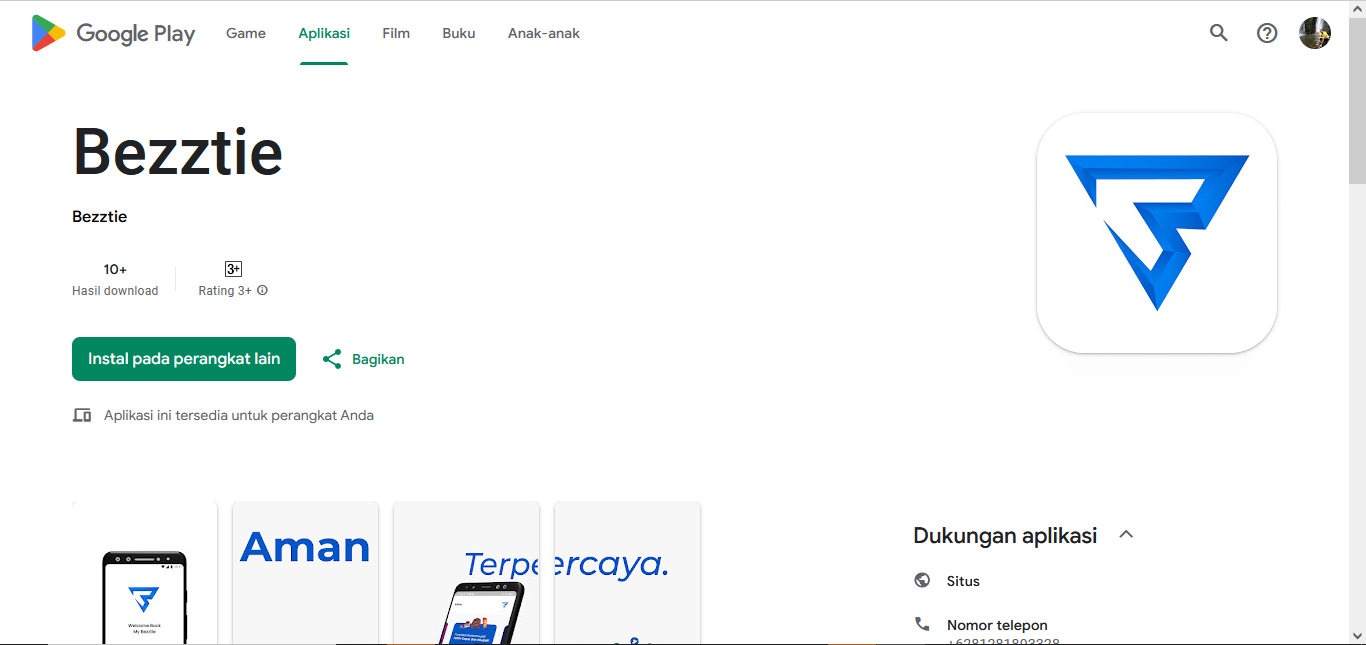Open search with the magnifier icon
Viewport: 1366px width, 645px height.
1218,33
